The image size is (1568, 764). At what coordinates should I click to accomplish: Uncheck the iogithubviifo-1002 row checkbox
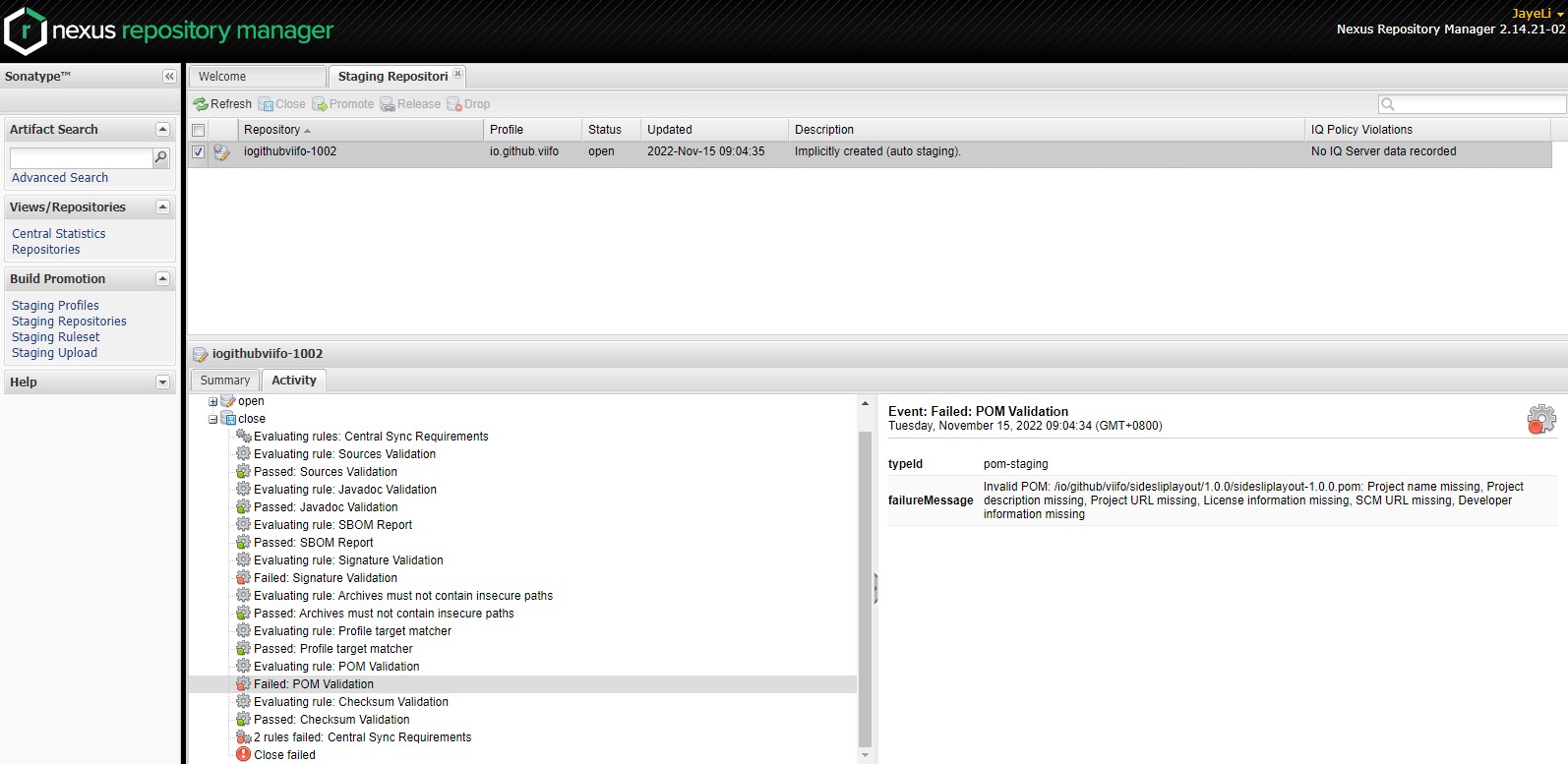click(x=199, y=152)
